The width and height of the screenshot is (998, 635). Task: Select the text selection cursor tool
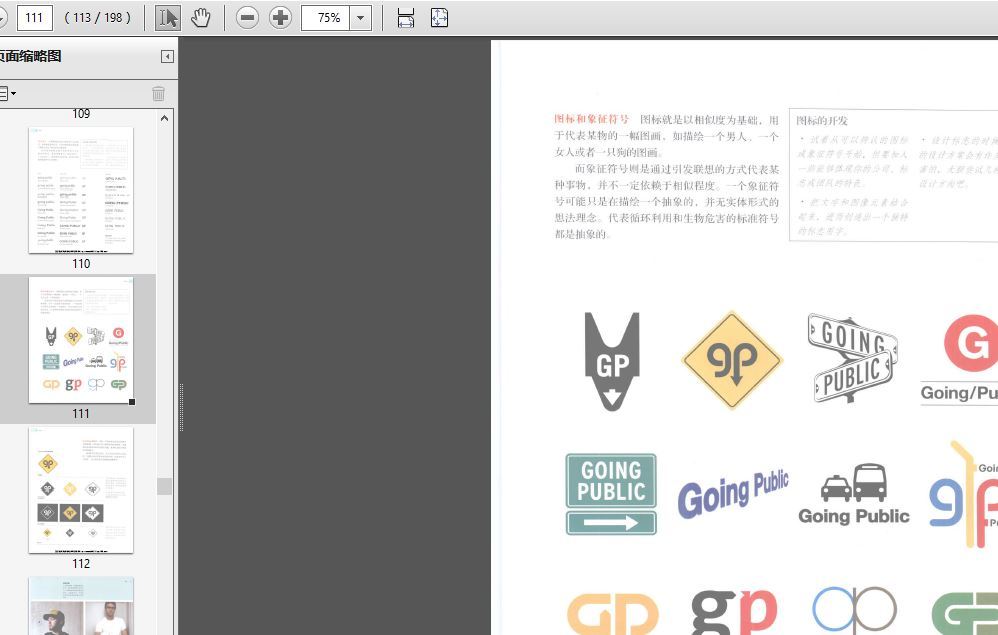168,18
